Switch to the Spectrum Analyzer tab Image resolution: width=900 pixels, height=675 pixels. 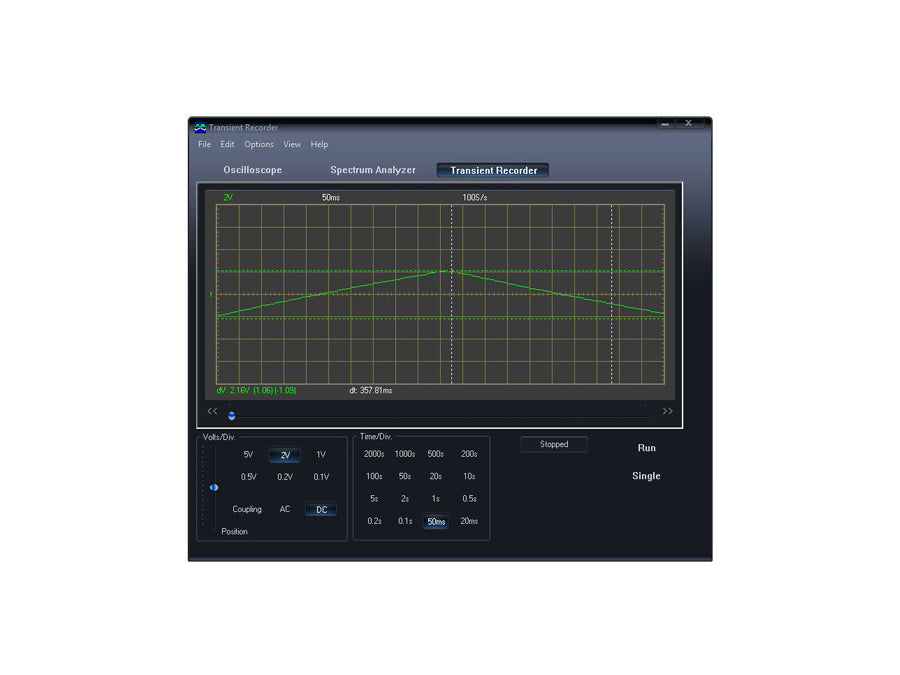pos(372,170)
